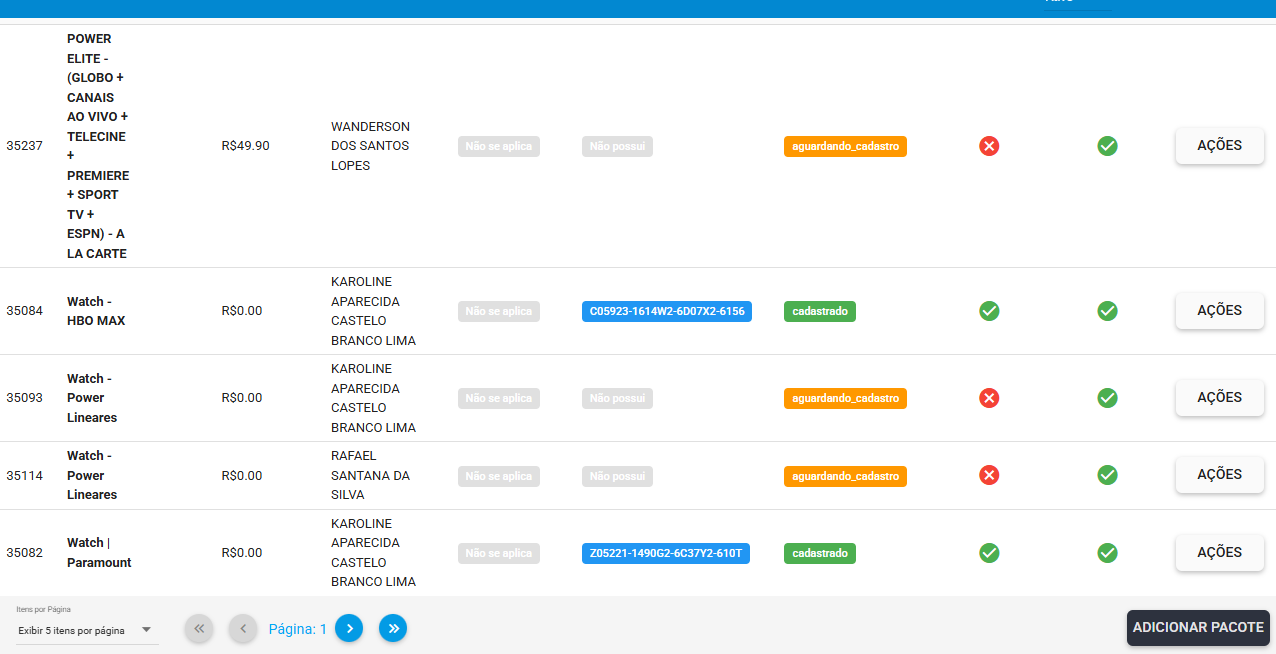This screenshot has width=1276, height=654.
Task: Click KAROLINE APARECIDA name in row 35082
Action: tap(373, 553)
